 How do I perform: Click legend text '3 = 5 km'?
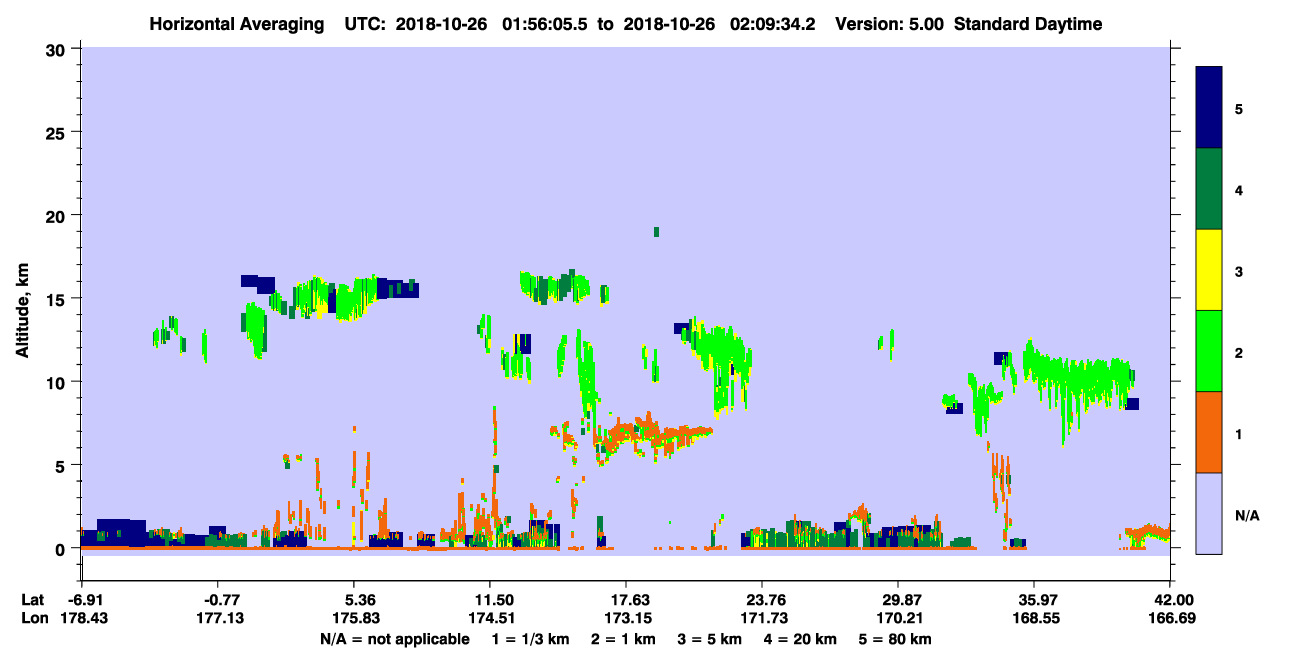[x=708, y=639]
